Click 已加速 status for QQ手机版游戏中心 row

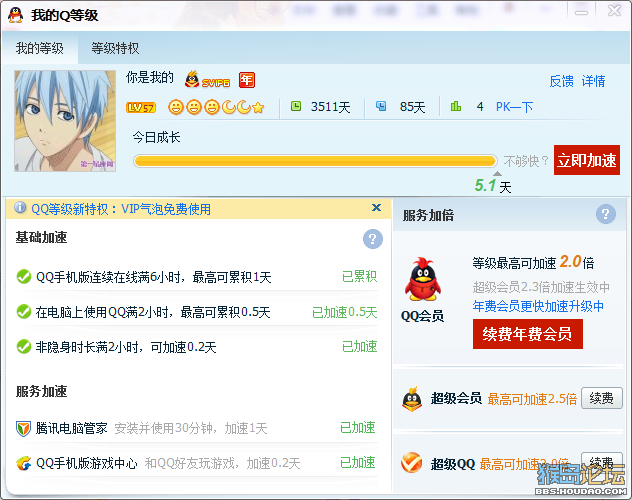[358, 463]
